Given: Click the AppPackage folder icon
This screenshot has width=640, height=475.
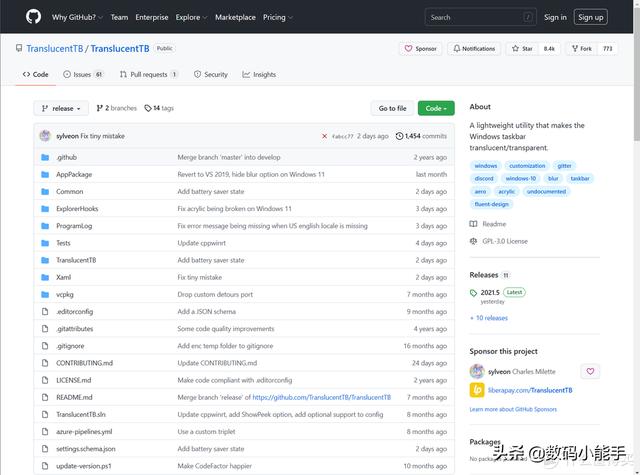Looking at the screenshot, I should 45,175.
